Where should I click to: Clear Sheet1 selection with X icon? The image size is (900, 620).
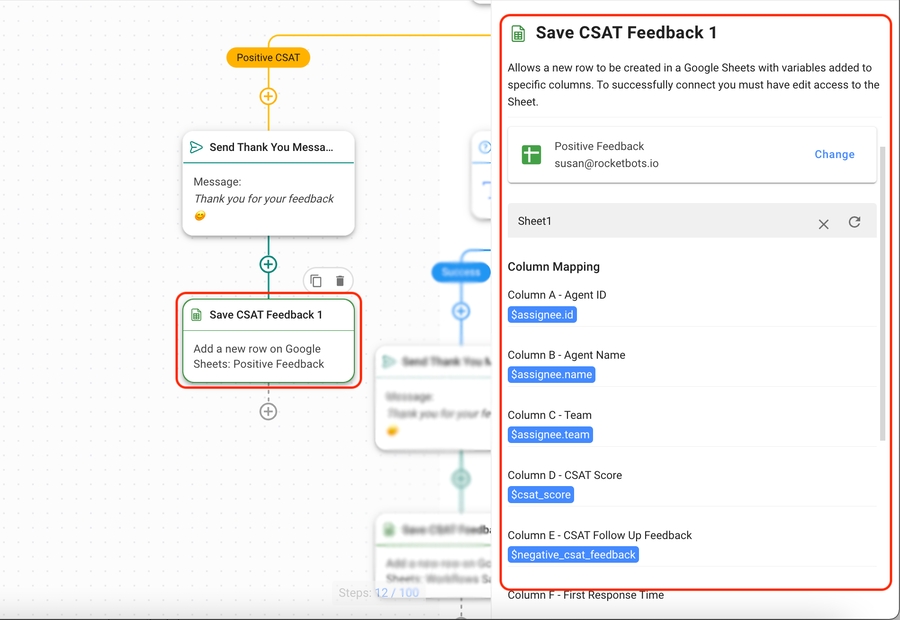click(x=823, y=224)
